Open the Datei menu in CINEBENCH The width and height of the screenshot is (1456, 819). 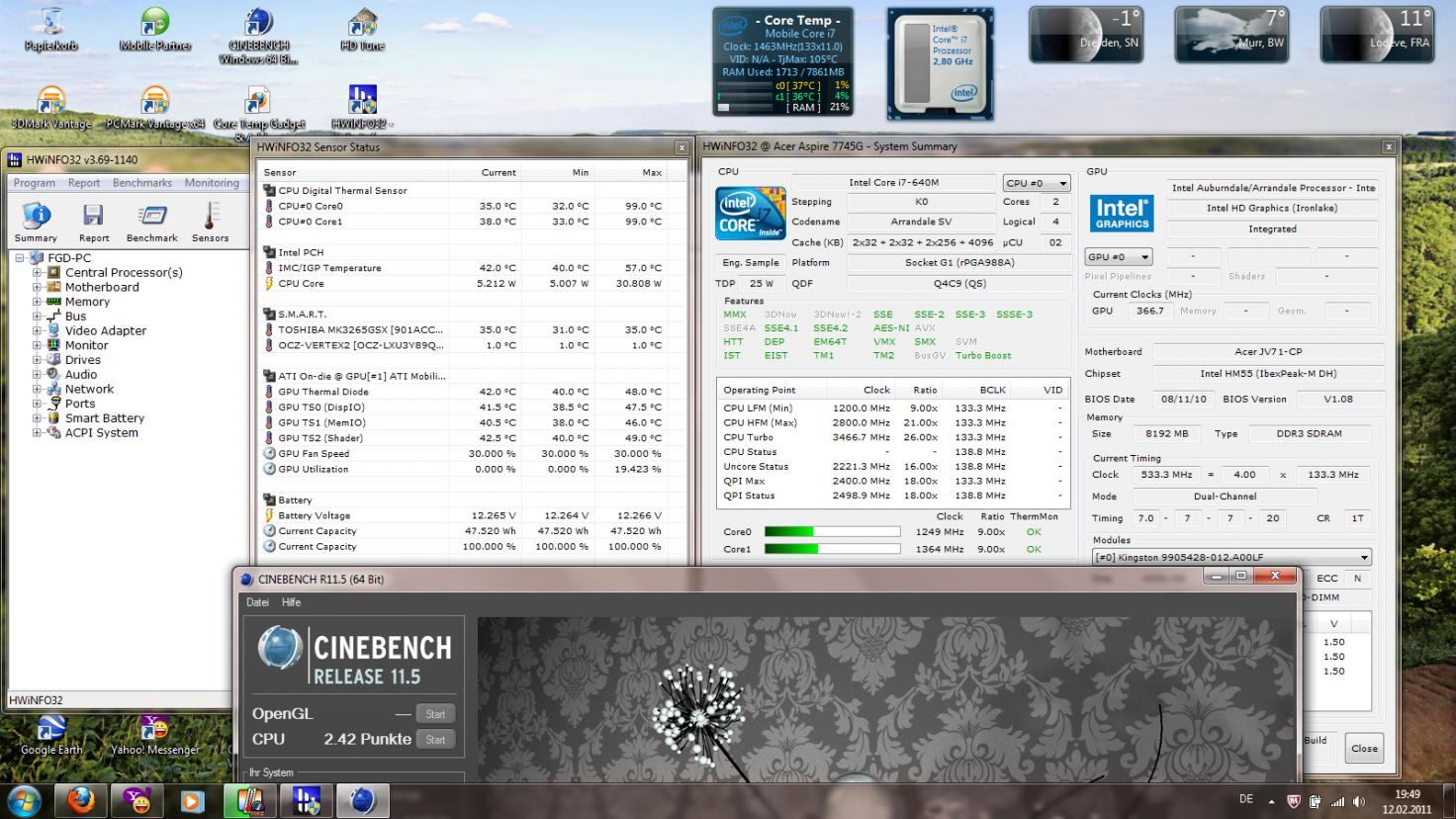coord(257,602)
